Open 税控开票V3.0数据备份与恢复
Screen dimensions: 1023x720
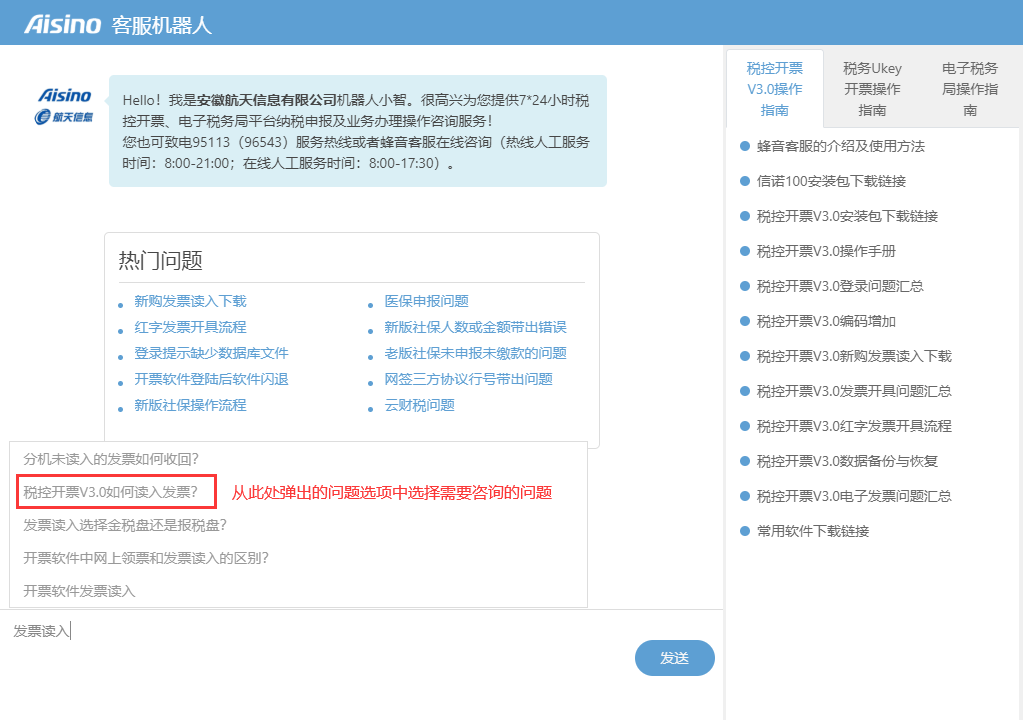point(847,461)
